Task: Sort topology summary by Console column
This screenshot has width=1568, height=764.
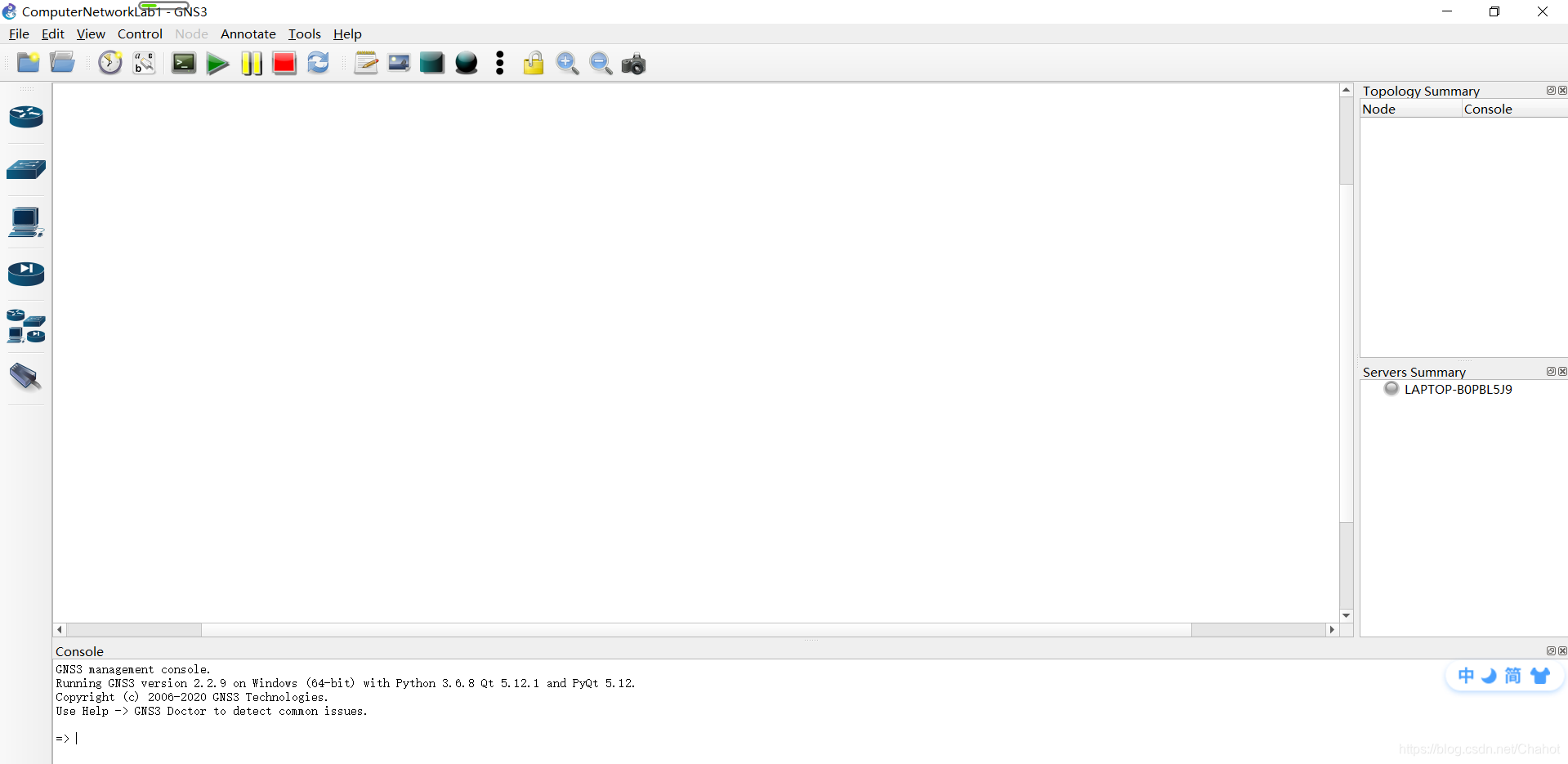Action: coord(1515,109)
